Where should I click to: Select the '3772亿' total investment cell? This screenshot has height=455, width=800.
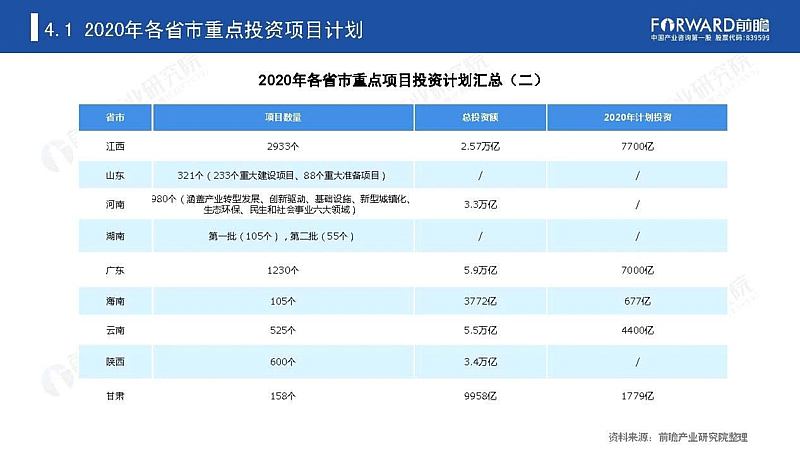point(480,301)
